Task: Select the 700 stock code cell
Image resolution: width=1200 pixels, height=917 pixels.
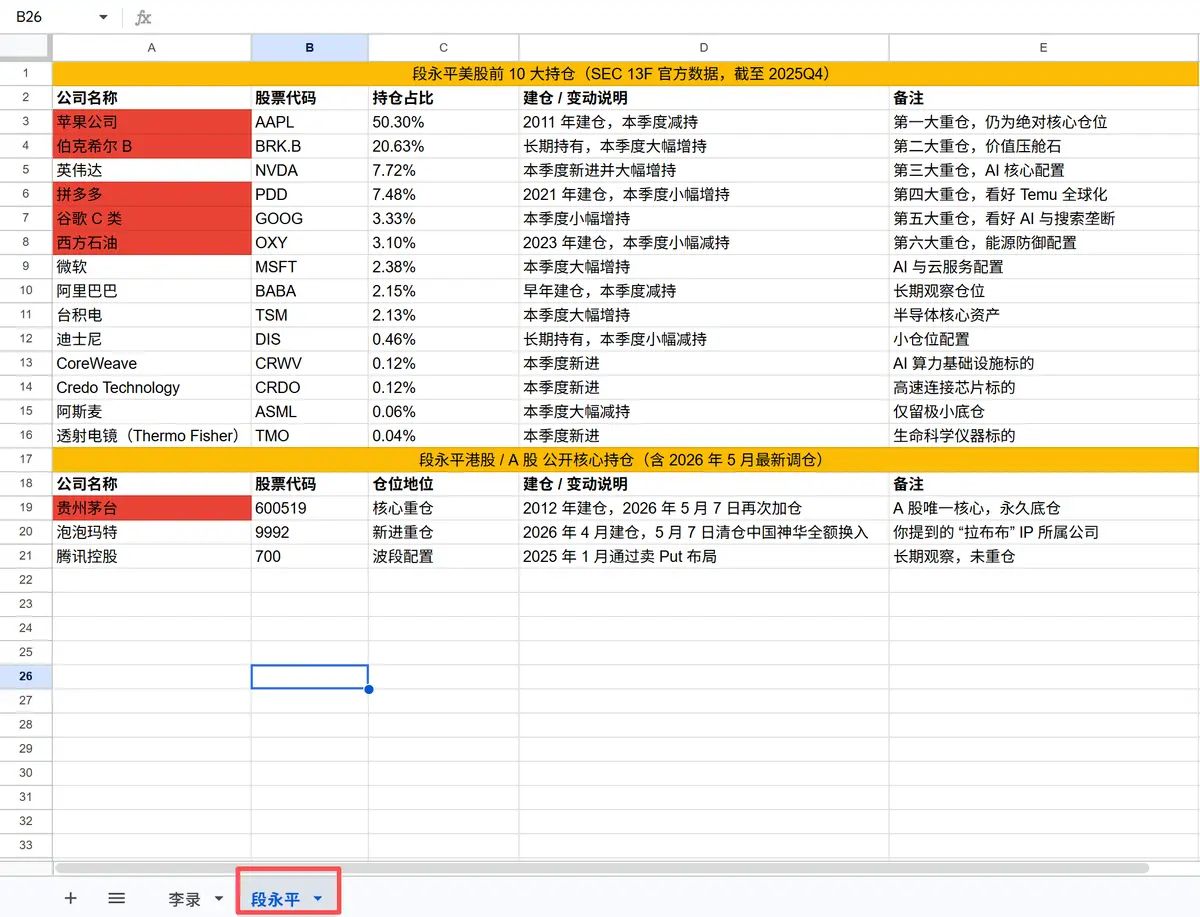Action: pos(310,556)
